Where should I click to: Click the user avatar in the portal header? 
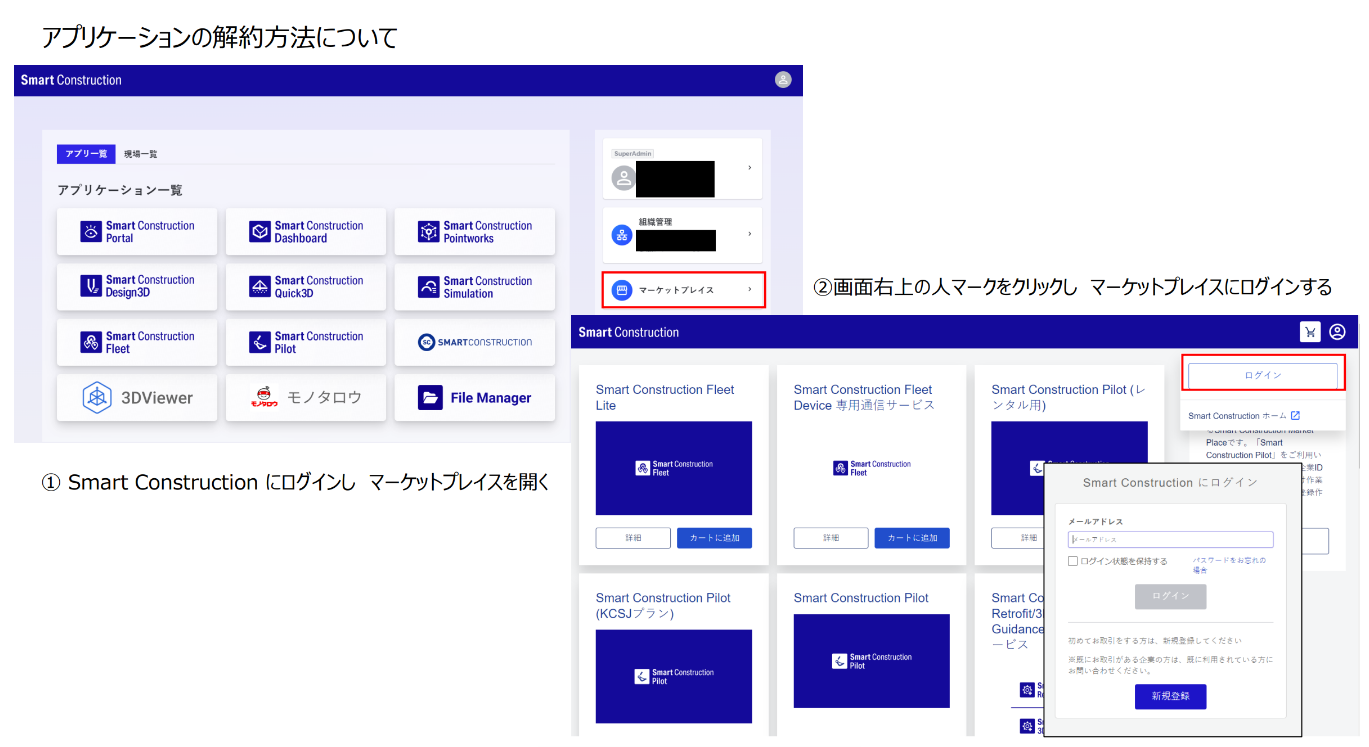click(x=783, y=80)
